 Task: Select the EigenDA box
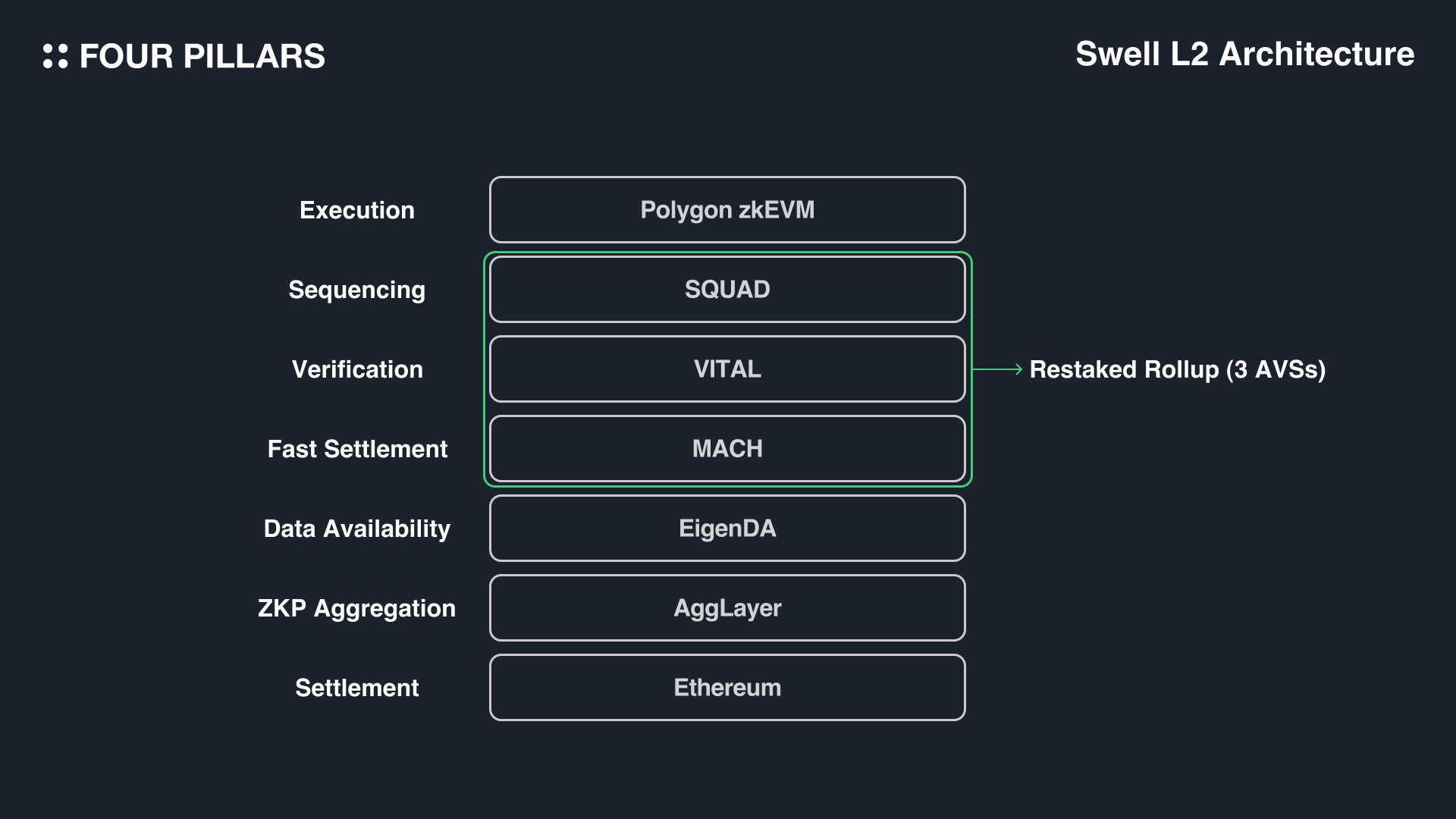pos(727,529)
